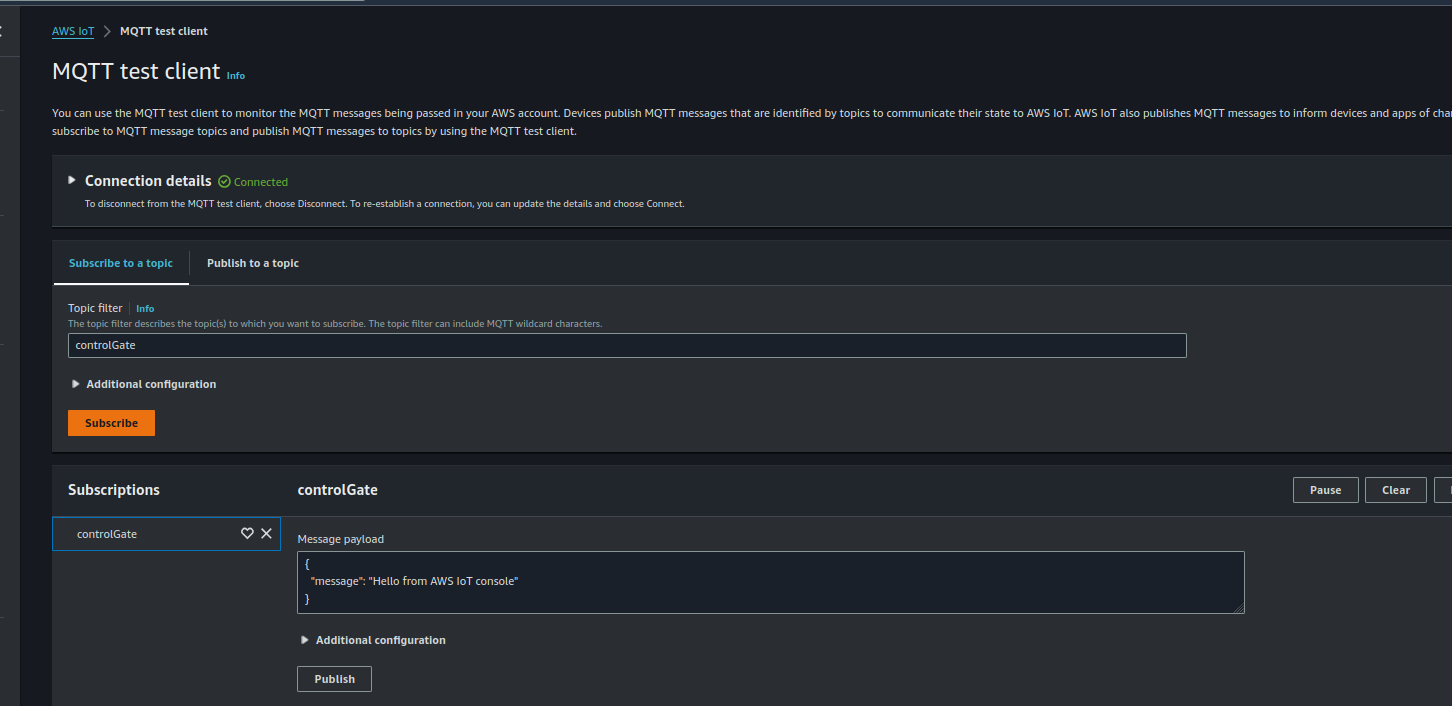
Task: Open Info link beside MQTT test client title
Action: click(236, 75)
